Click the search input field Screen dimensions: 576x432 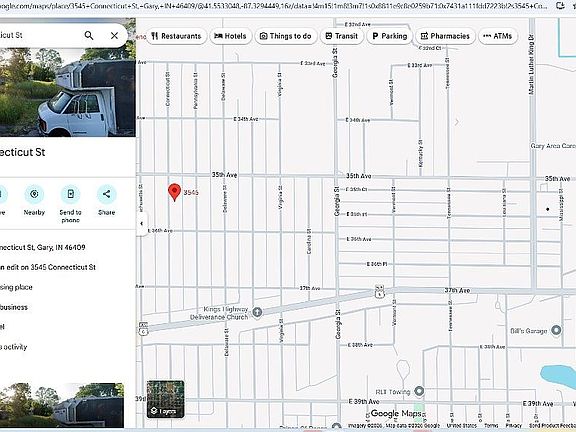coord(39,35)
